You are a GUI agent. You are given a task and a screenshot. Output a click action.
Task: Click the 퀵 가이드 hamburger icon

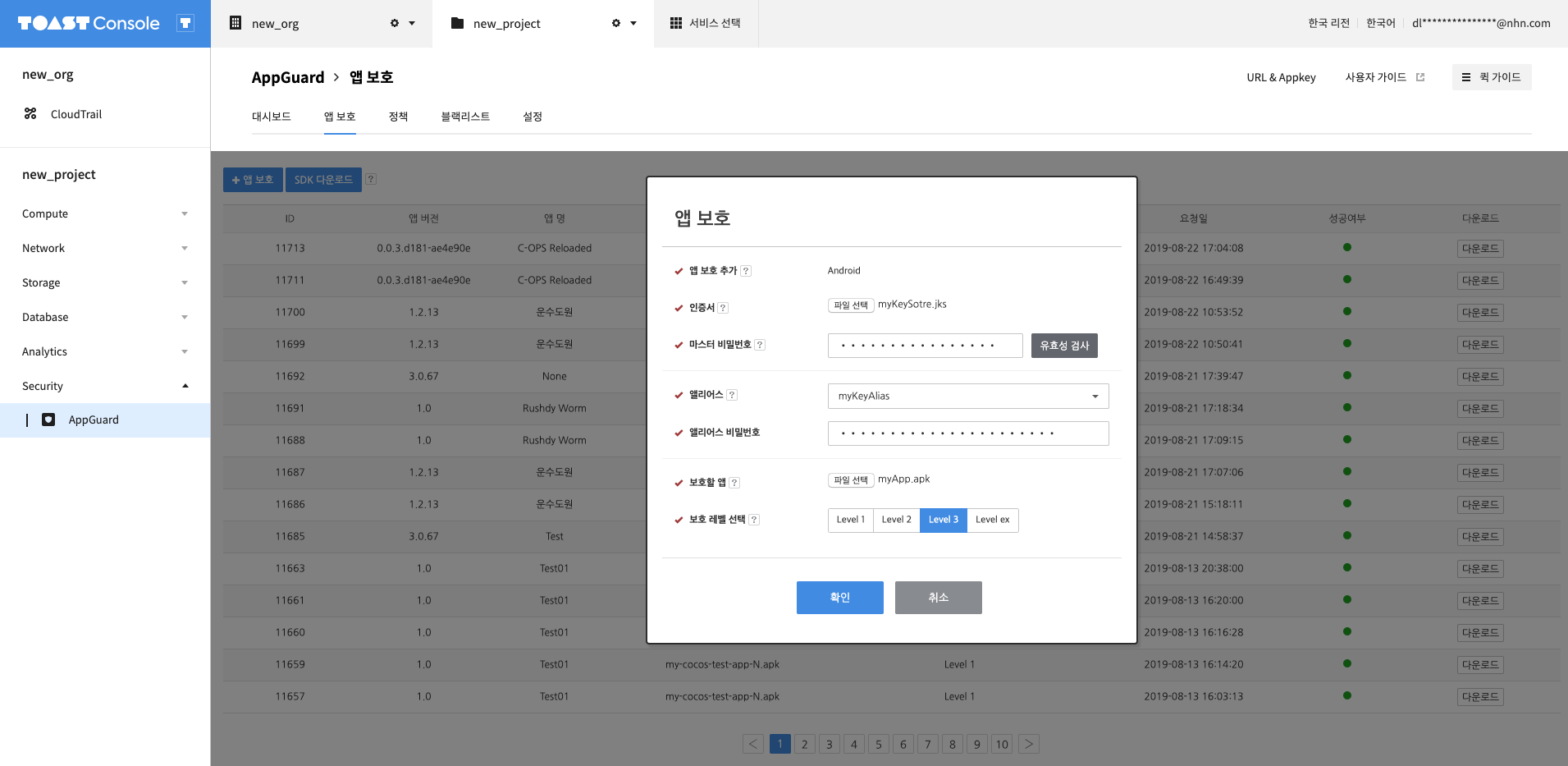1466,77
